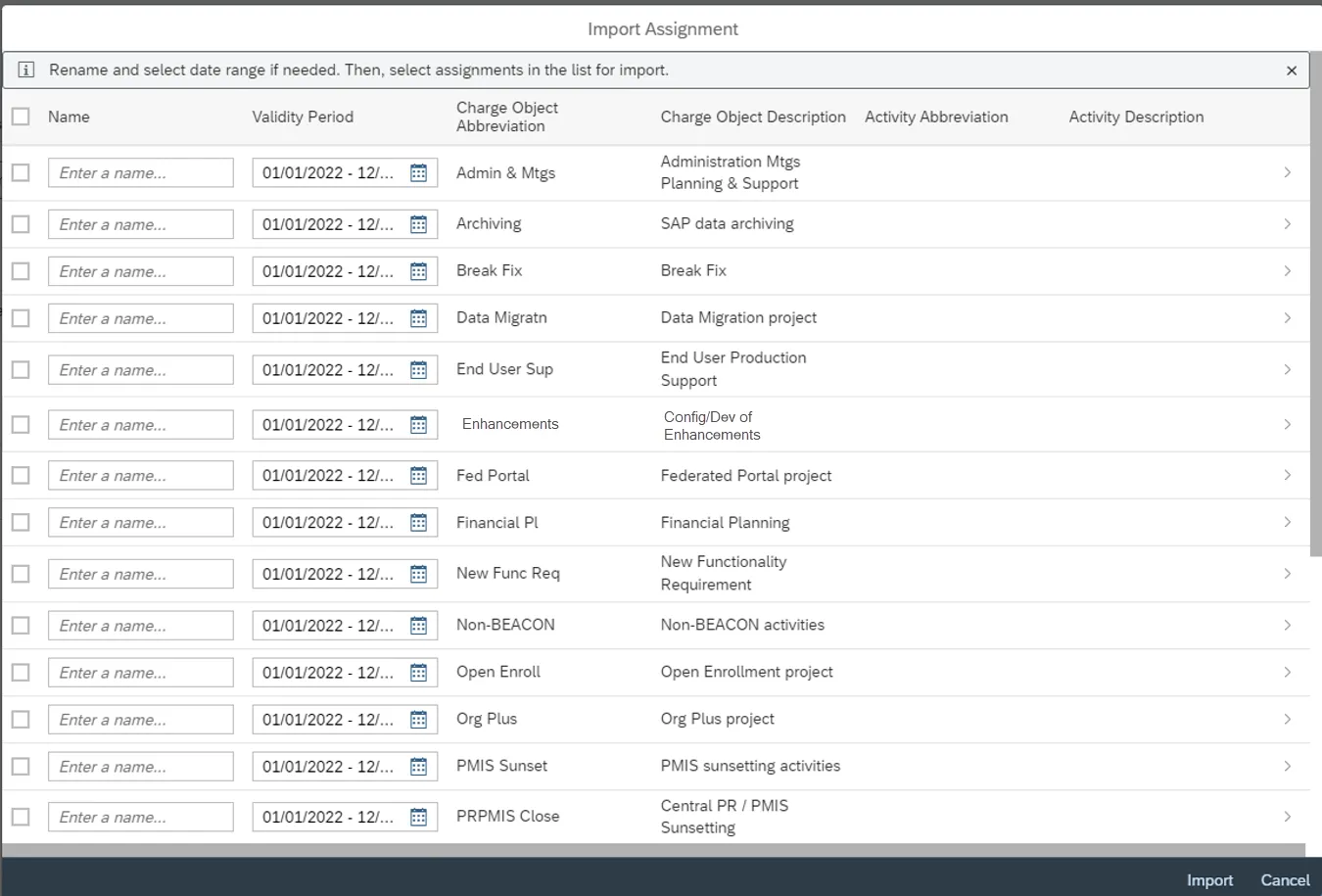This screenshot has width=1322, height=896.
Task: Open calendar for PMIS Sunset validity period
Action: [418, 767]
